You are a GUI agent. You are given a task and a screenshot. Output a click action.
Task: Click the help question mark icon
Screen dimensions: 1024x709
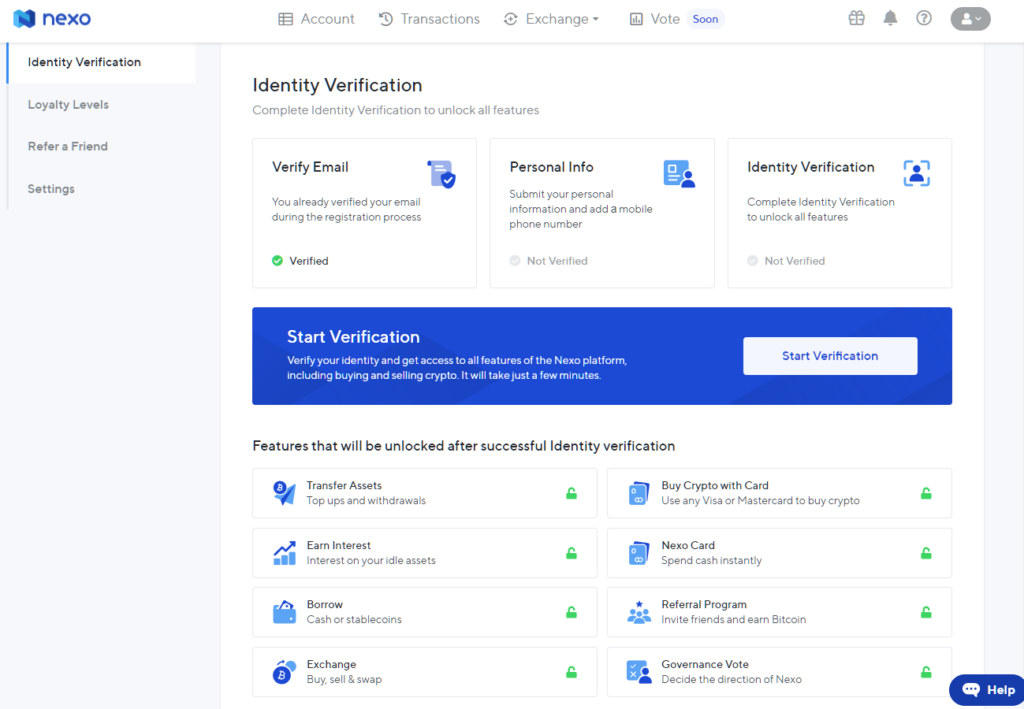(x=923, y=18)
